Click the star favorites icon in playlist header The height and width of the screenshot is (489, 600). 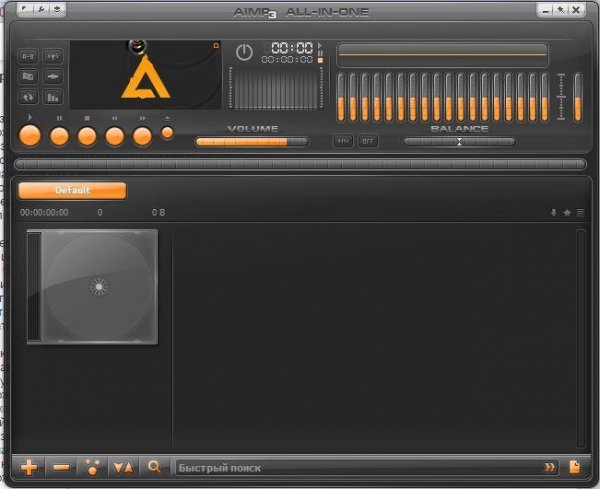(x=567, y=212)
